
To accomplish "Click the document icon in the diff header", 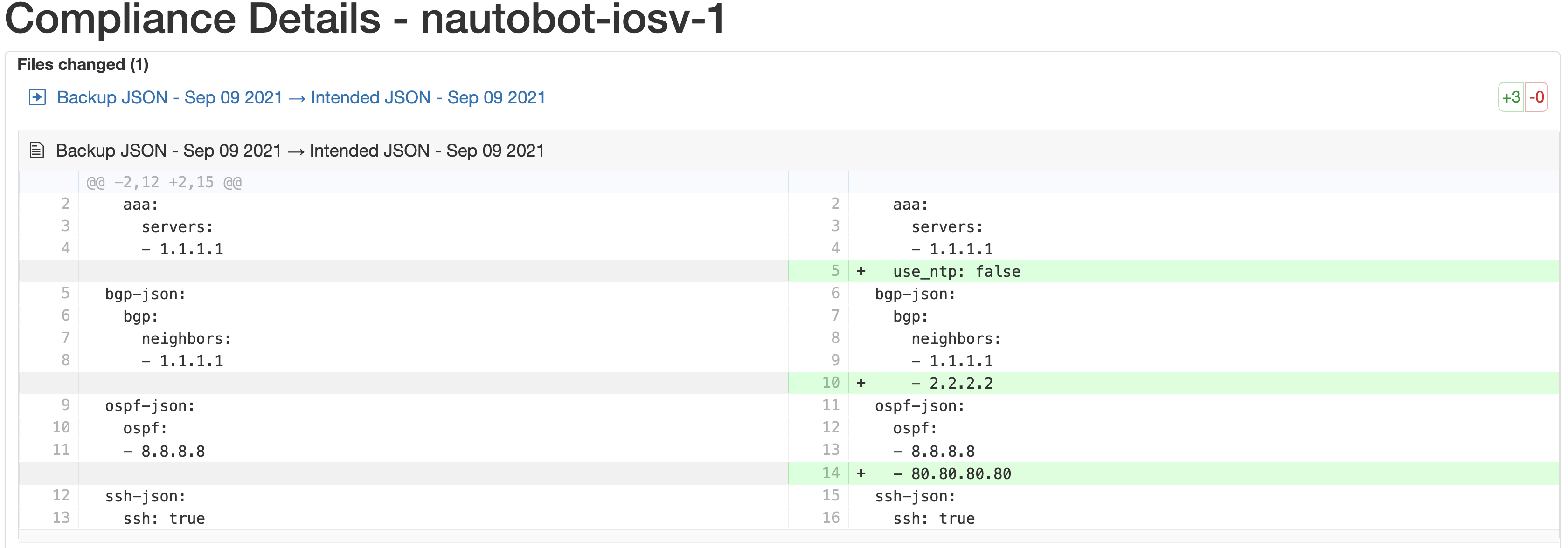I will coord(37,150).
